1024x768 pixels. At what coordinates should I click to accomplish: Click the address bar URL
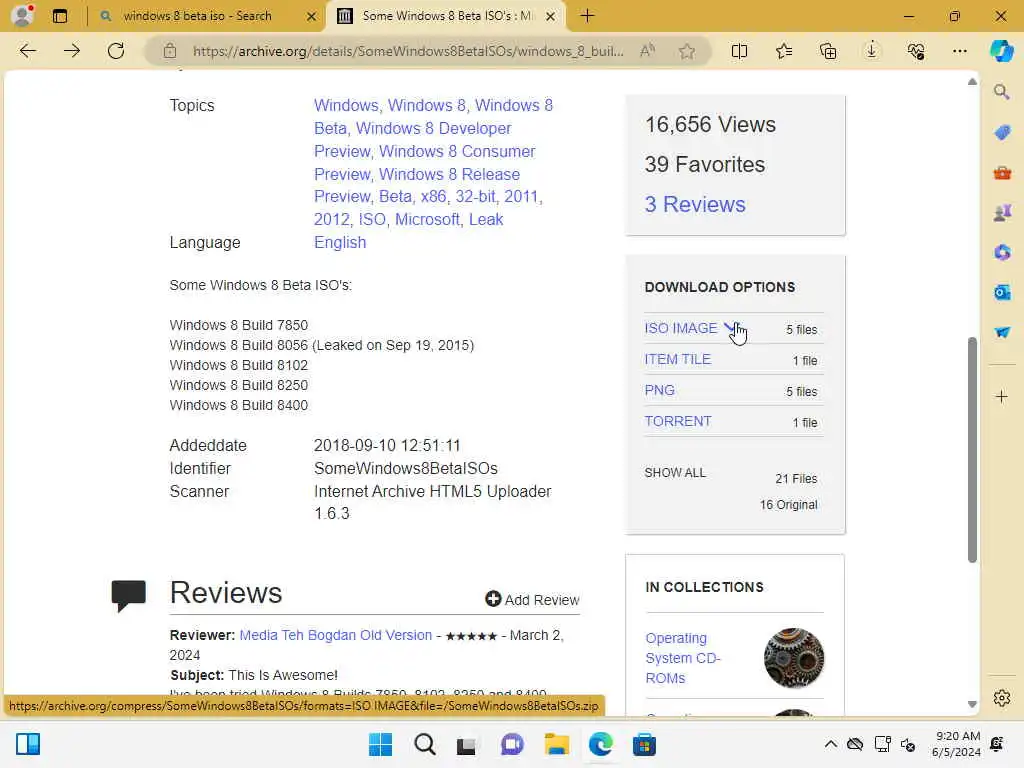(408, 51)
